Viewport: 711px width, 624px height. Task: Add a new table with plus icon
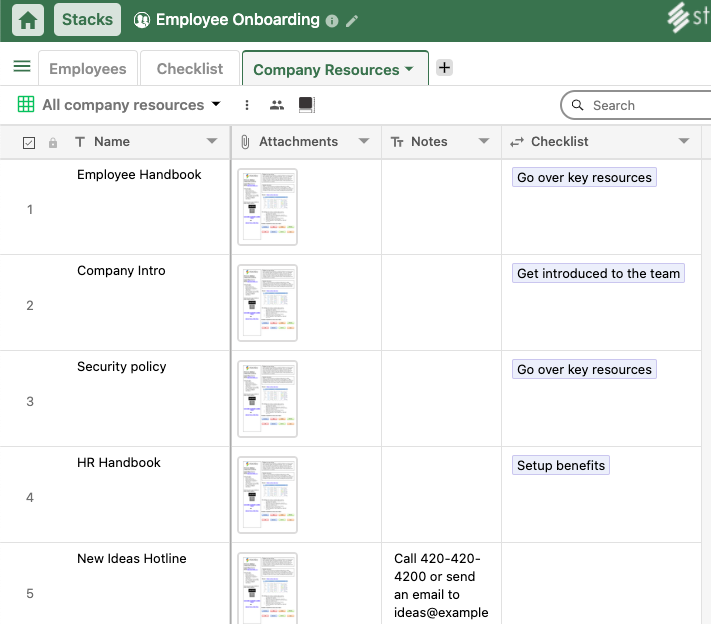[445, 68]
